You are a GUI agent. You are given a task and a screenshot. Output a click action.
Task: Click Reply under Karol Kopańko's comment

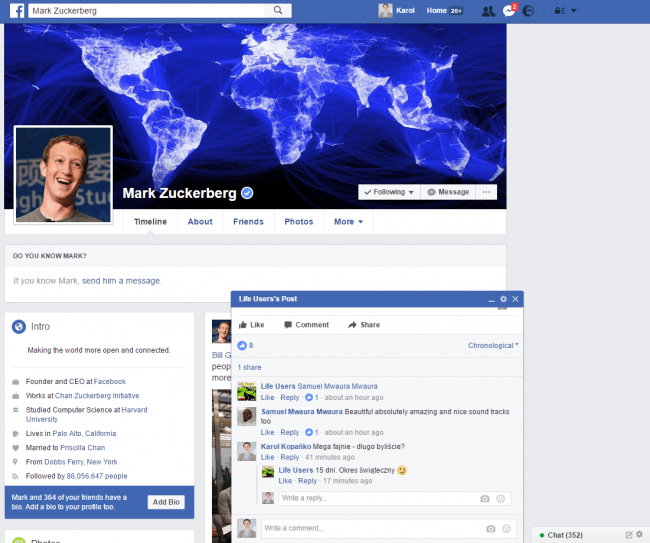[x=289, y=457]
